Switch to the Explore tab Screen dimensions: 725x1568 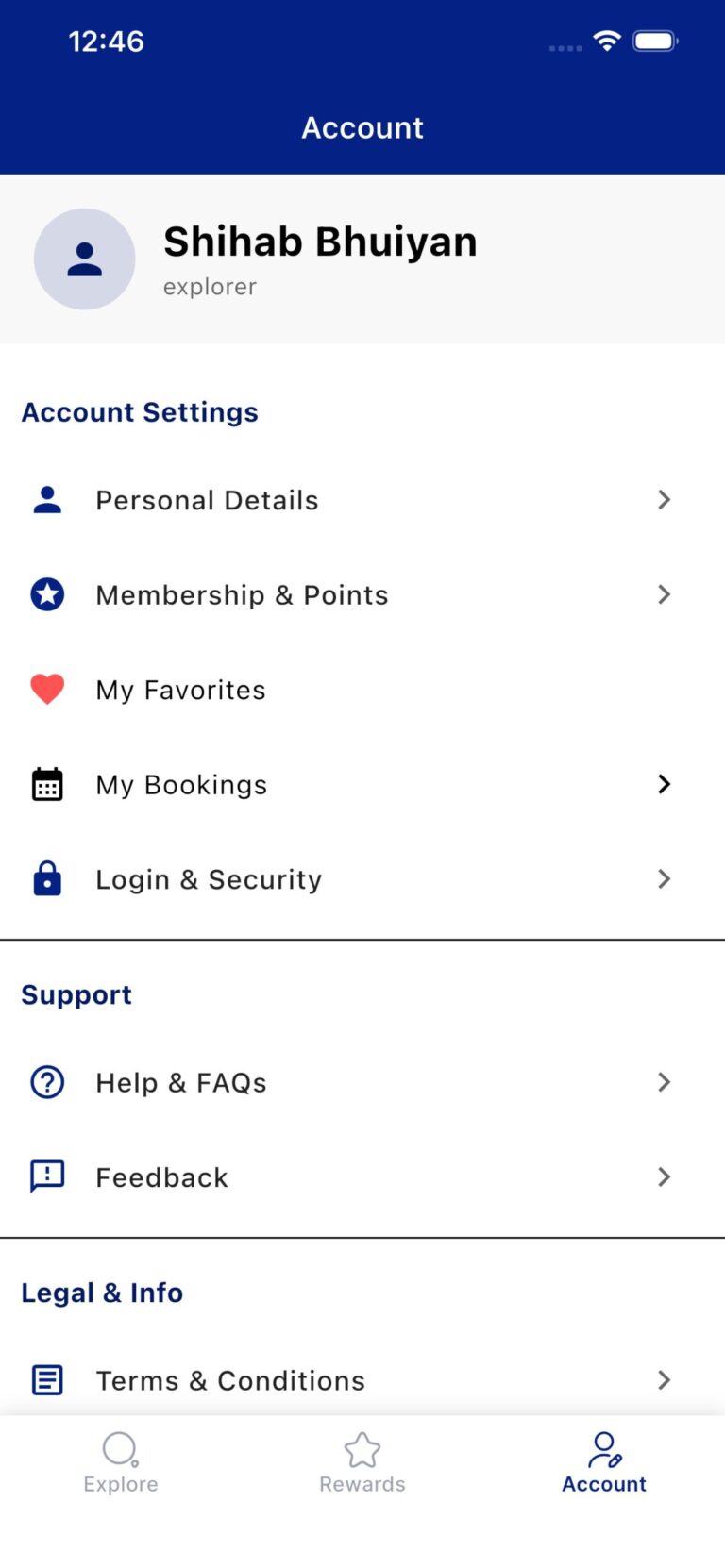[x=121, y=1463]
